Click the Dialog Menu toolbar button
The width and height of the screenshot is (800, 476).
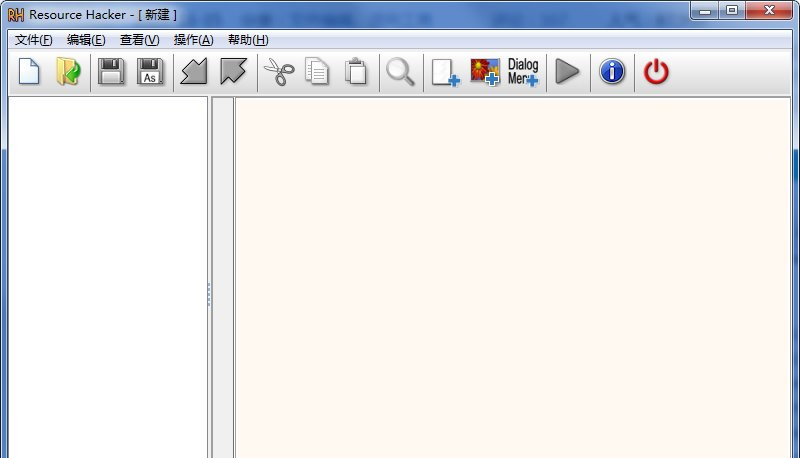(523, 72)
